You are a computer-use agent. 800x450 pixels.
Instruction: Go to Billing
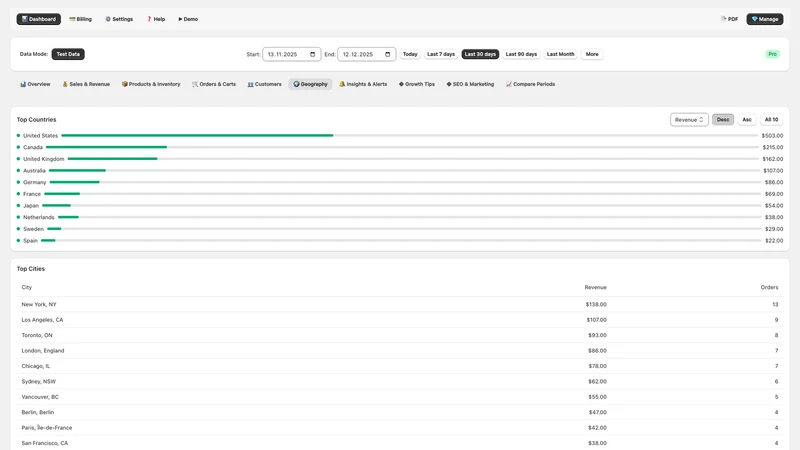click(x=81, y=19)
